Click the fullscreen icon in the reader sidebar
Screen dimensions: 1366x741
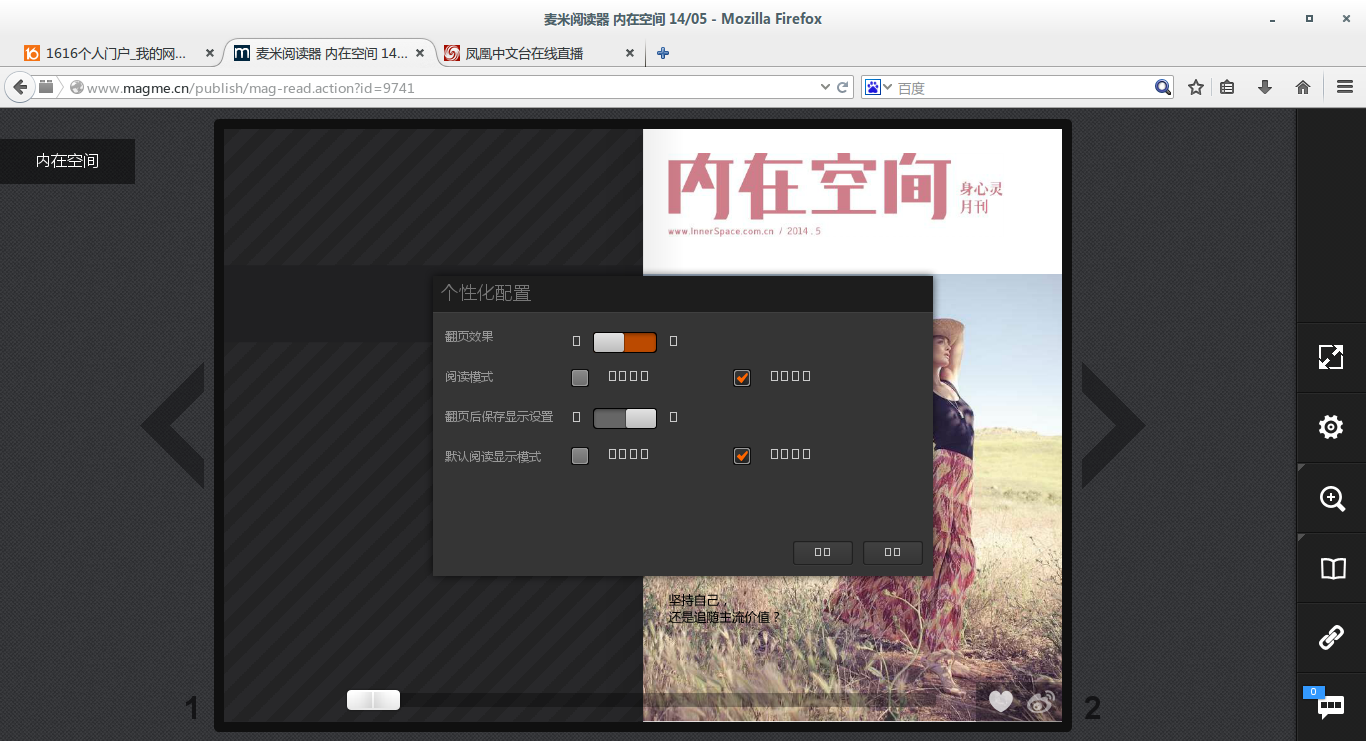pos(1331,357)
